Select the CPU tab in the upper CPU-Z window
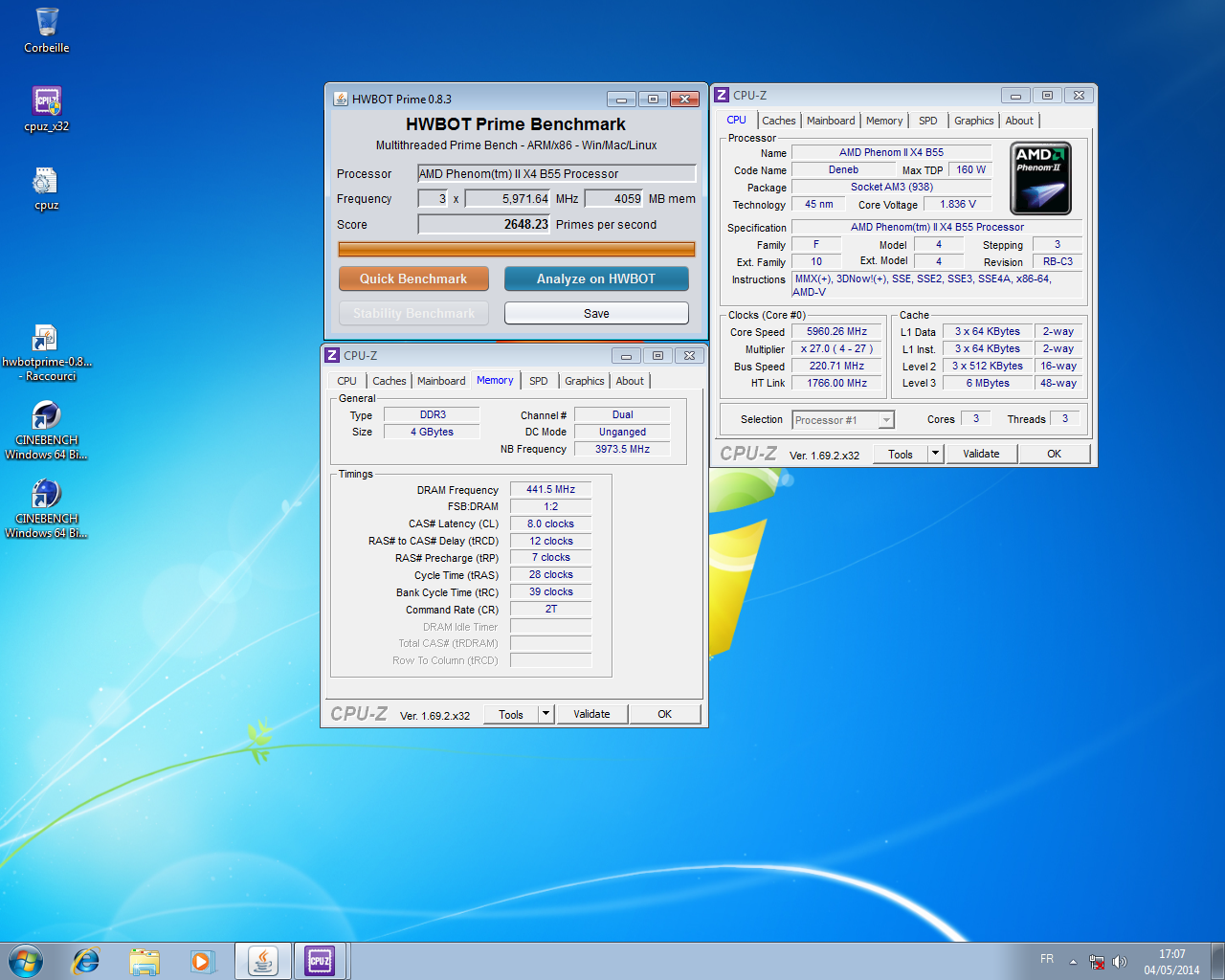Image resolution: width=1225 pixels, height=980 pixels. (736, 120)
